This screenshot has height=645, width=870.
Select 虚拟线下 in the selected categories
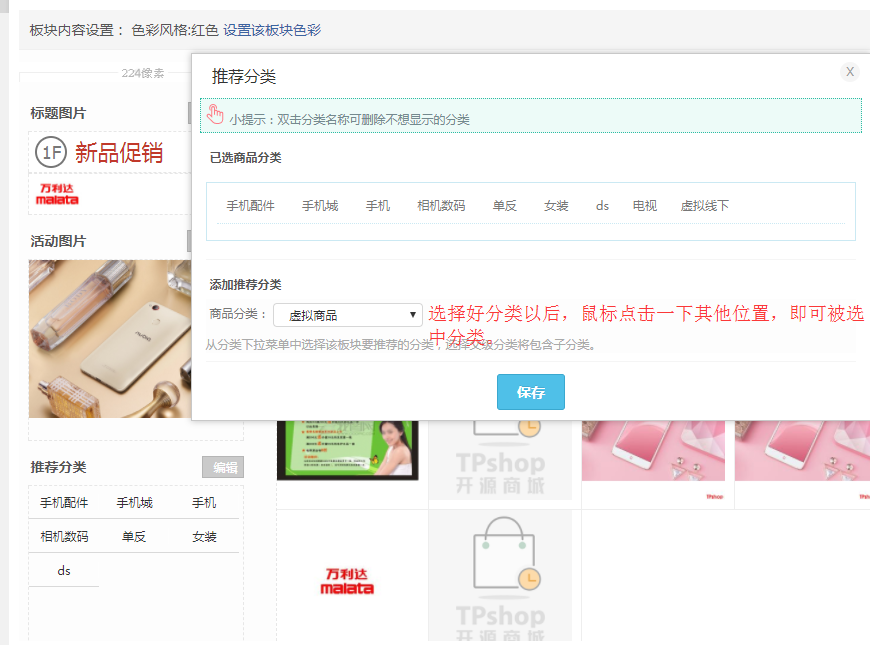[704, 206]
